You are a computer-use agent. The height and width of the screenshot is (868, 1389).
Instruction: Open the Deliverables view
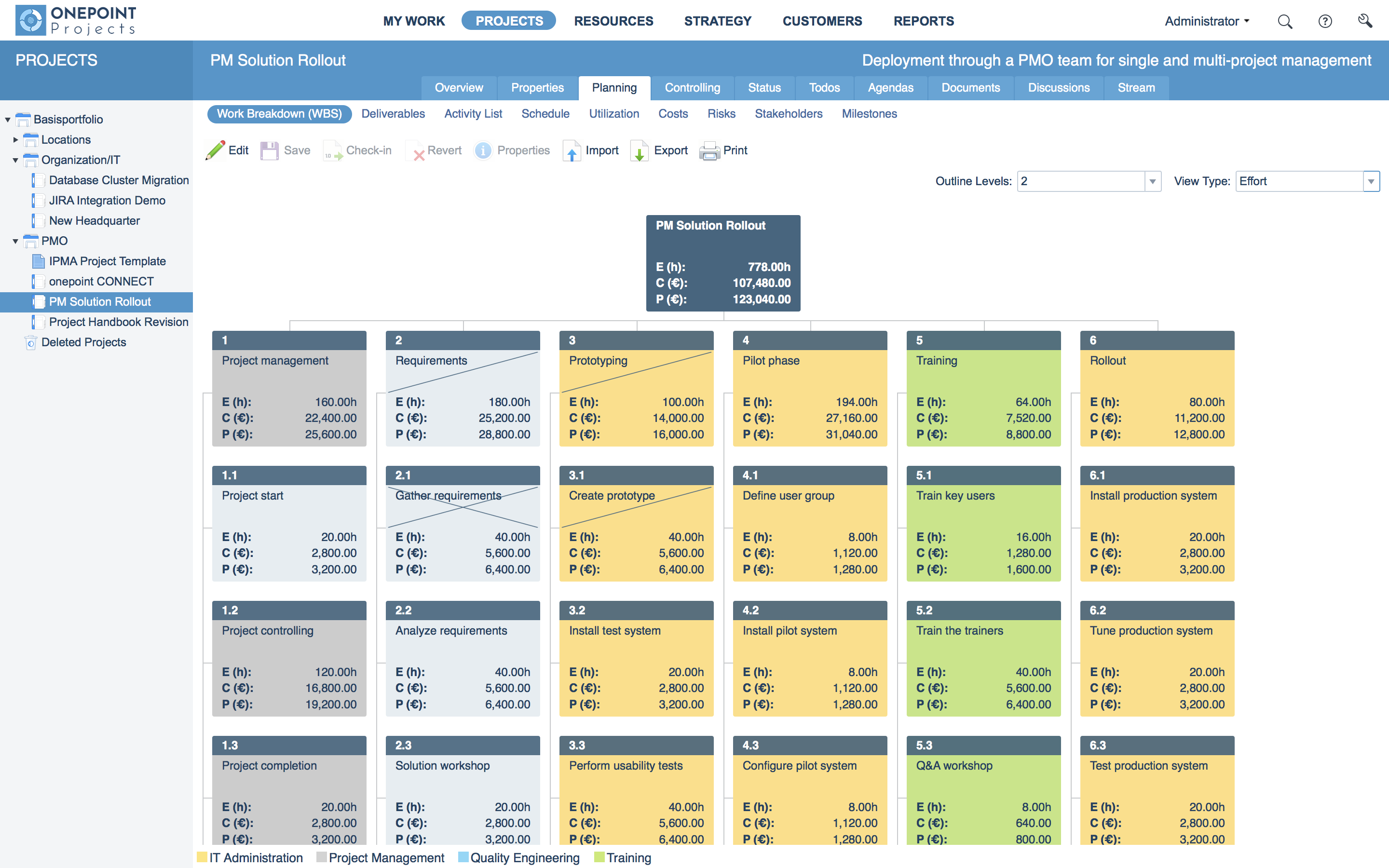click(393, 114)
